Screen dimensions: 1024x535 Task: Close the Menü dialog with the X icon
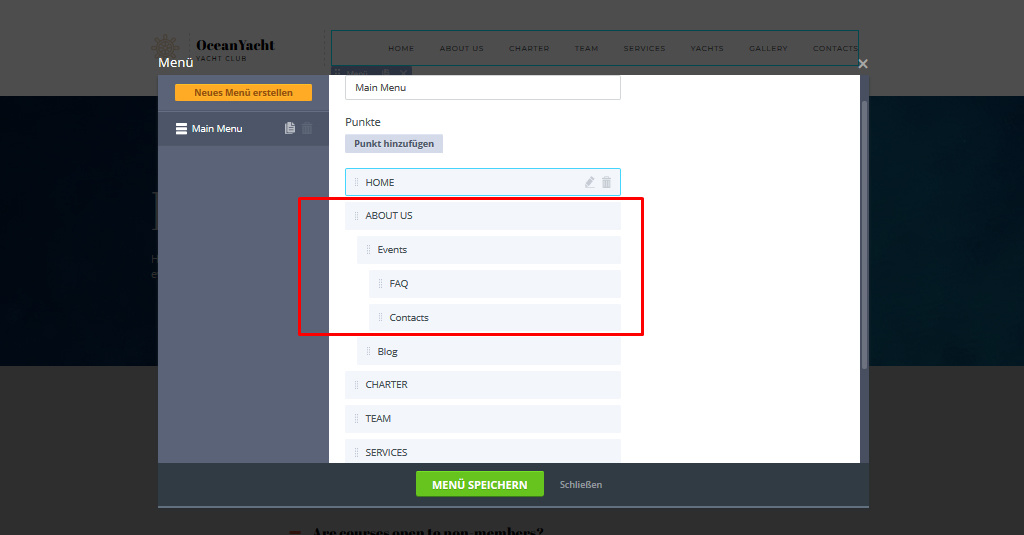(x=863, y=64)
